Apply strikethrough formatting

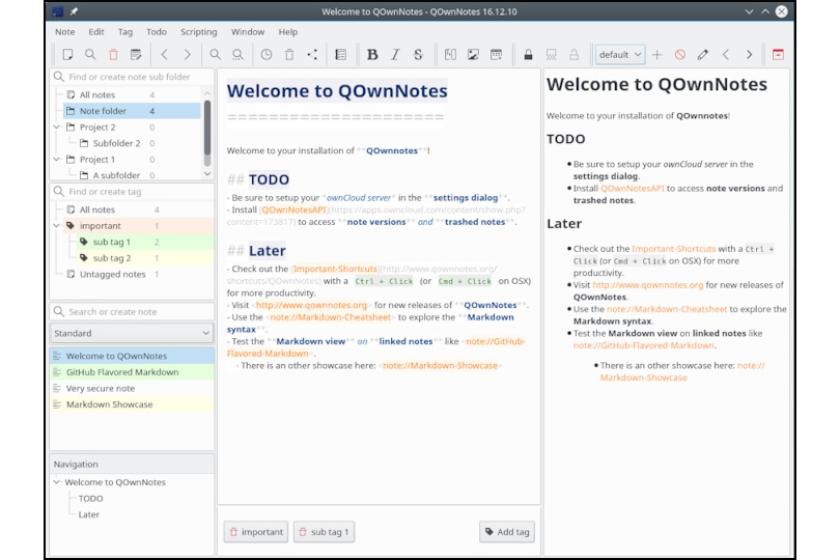pos(418,54)
